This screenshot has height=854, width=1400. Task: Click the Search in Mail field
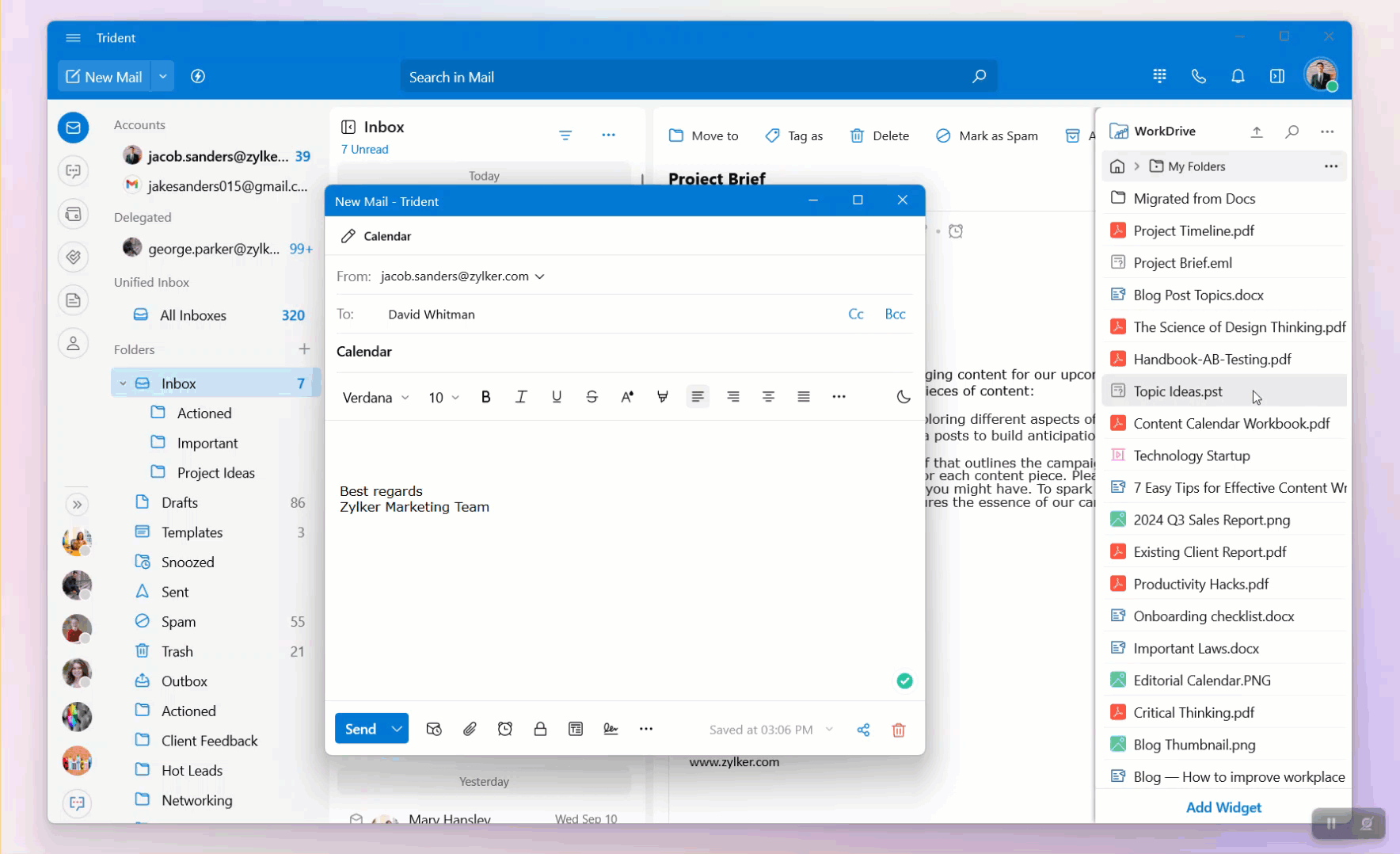(x=698, y=77)
